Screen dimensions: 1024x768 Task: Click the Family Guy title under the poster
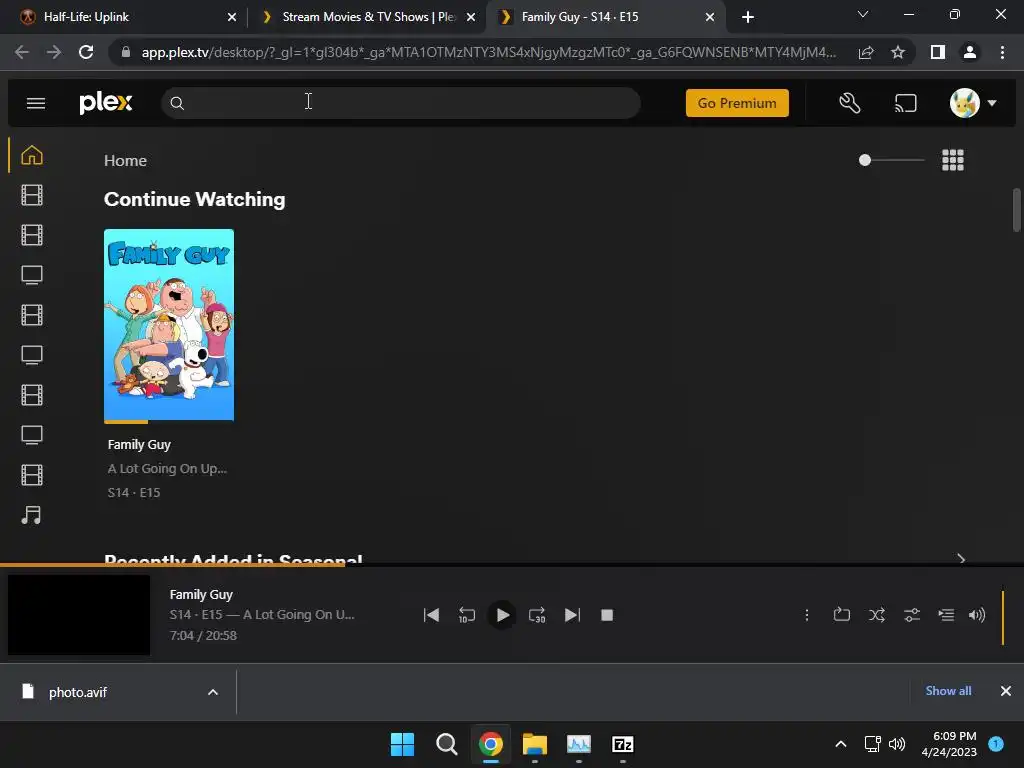pos(139,445)
